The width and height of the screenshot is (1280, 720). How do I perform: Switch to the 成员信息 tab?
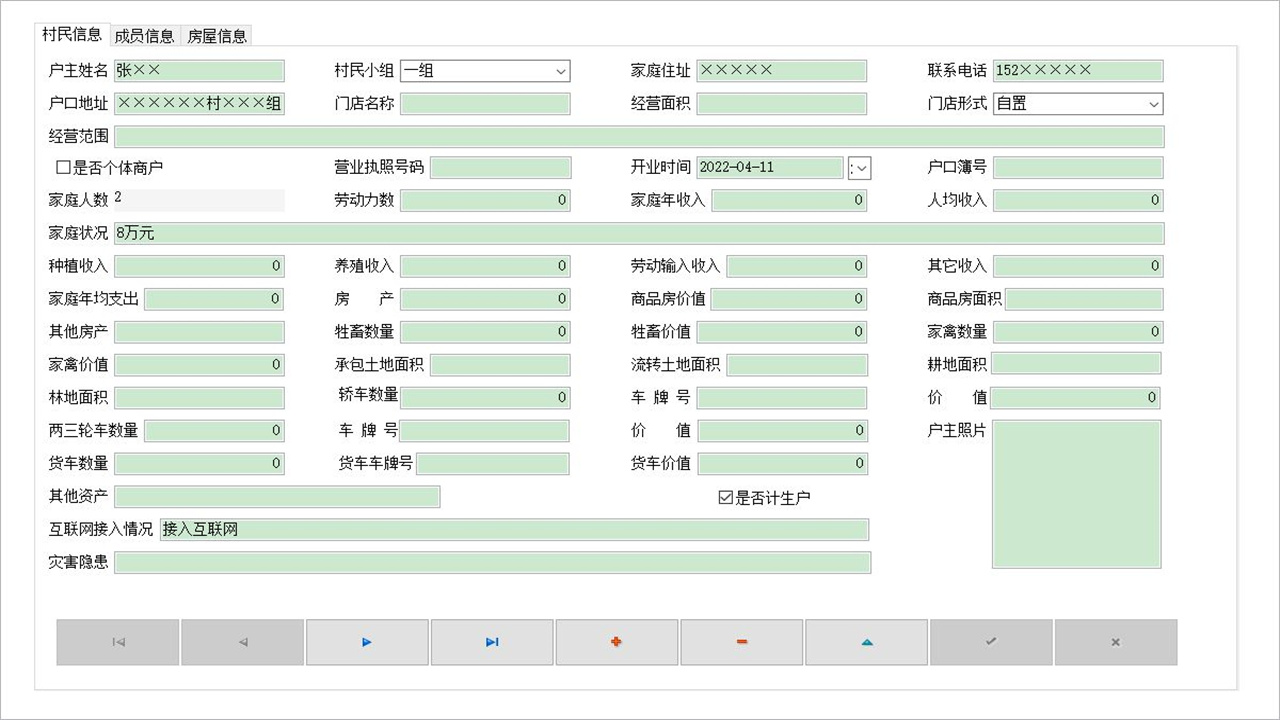pyautogui.click(x=144, y=35)
